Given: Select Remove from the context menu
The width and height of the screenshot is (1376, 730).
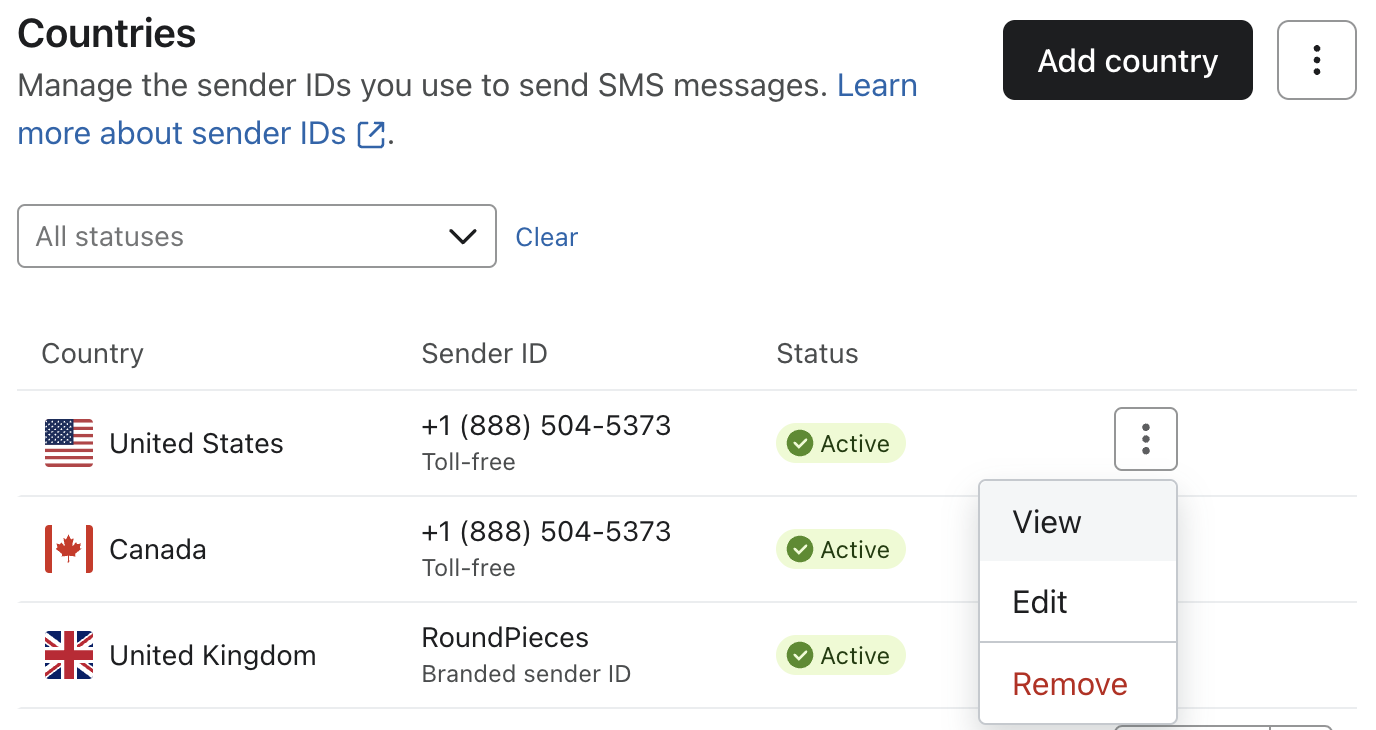Looking at the screenshot, I should click(1069, 684).
